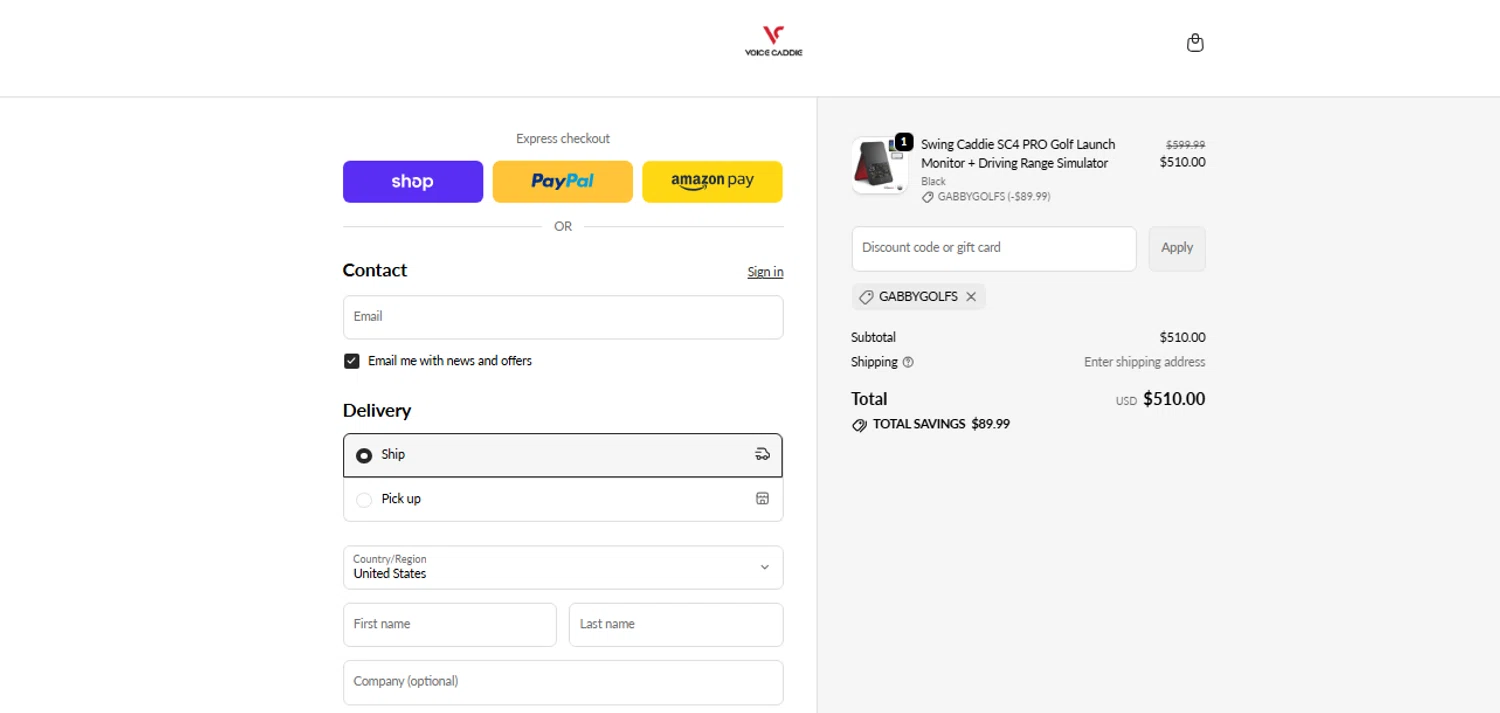Click the truck icon in Ship option

click(x=762, y=454)
